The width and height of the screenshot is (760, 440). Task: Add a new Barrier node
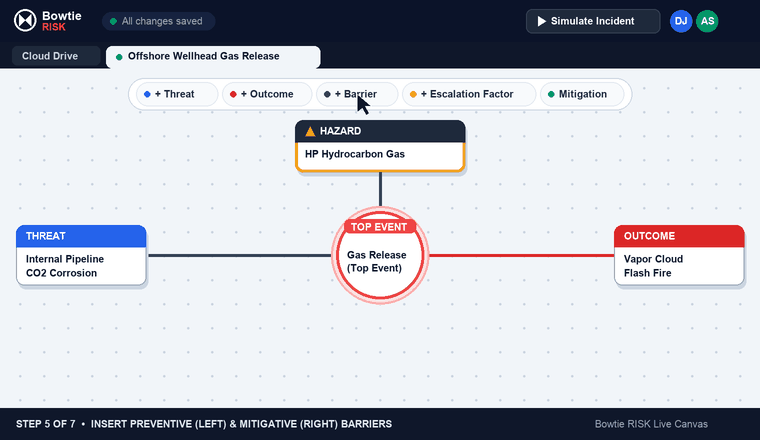click(357, 94)
